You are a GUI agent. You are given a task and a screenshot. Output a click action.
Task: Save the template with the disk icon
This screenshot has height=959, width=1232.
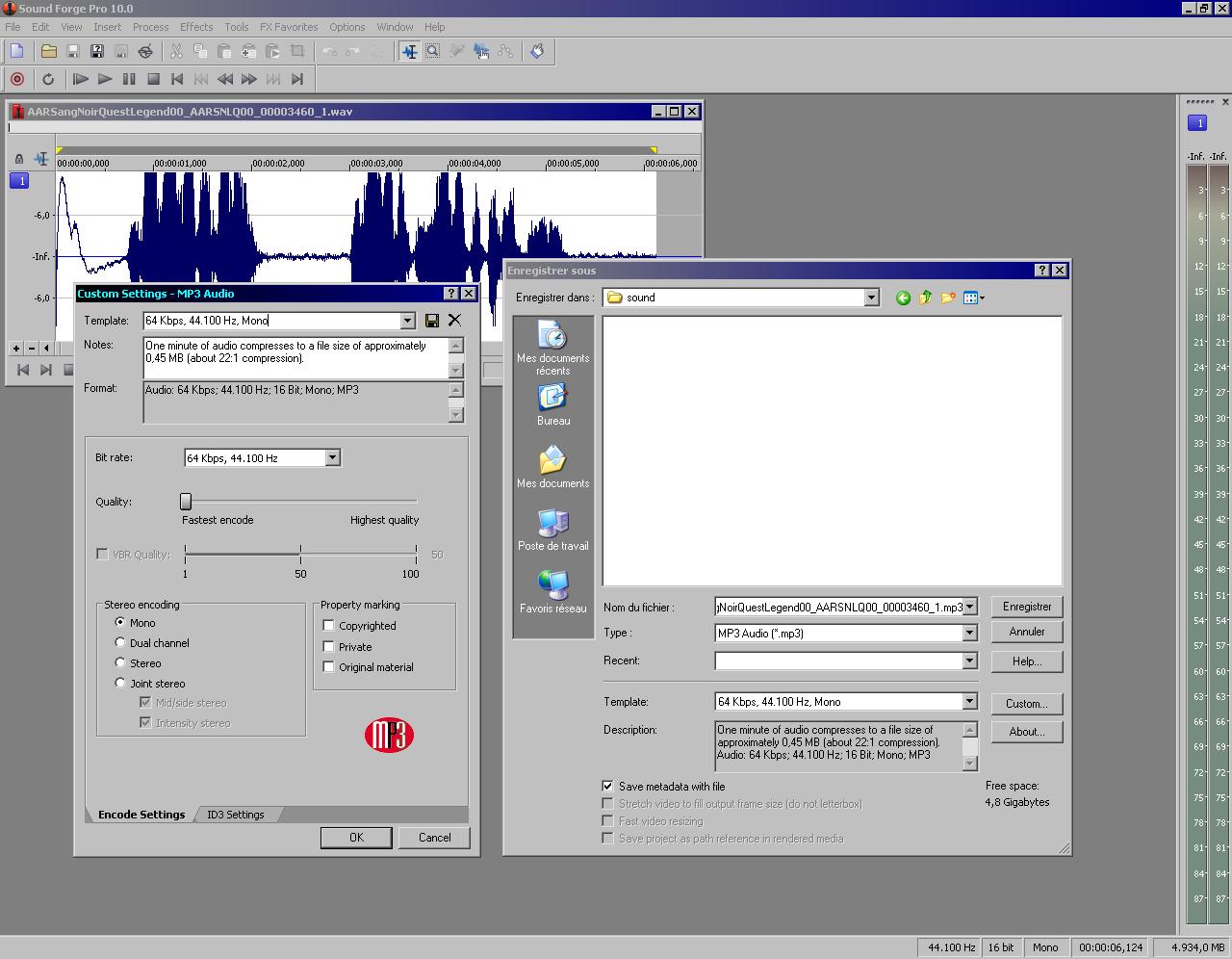point(432,321)
